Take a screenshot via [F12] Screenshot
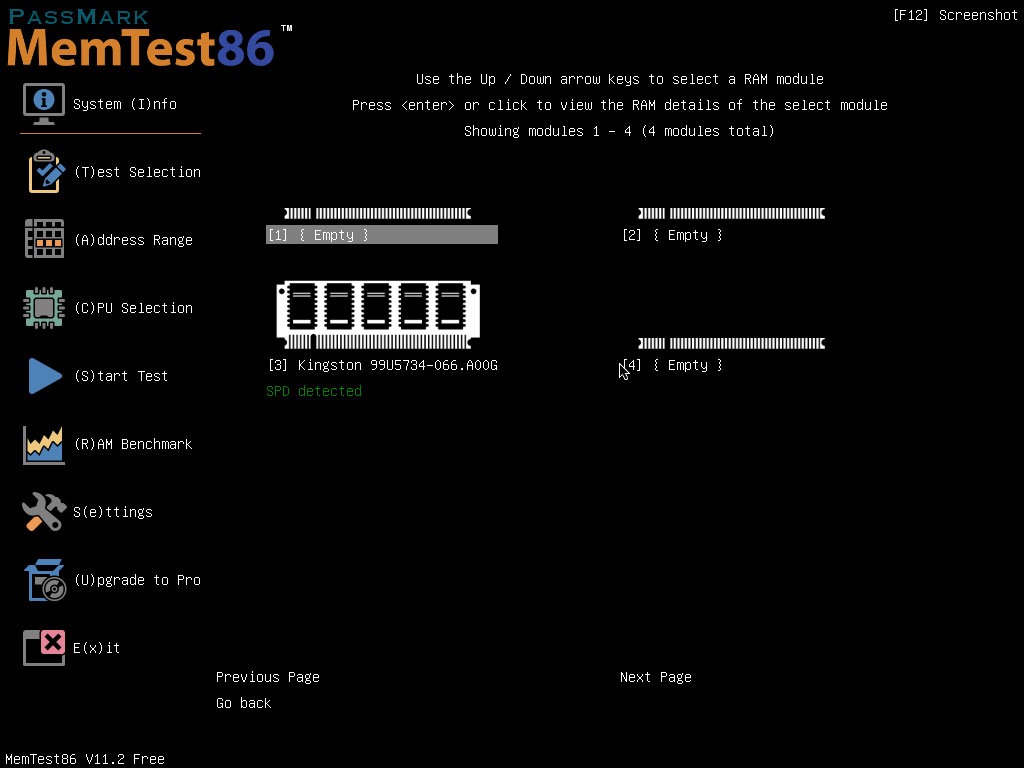1024x768 pixels. tap(955, 15)
